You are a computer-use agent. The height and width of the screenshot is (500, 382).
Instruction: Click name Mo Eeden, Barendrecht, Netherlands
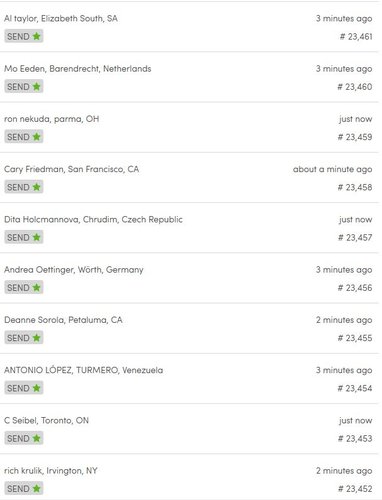point(78,69)
